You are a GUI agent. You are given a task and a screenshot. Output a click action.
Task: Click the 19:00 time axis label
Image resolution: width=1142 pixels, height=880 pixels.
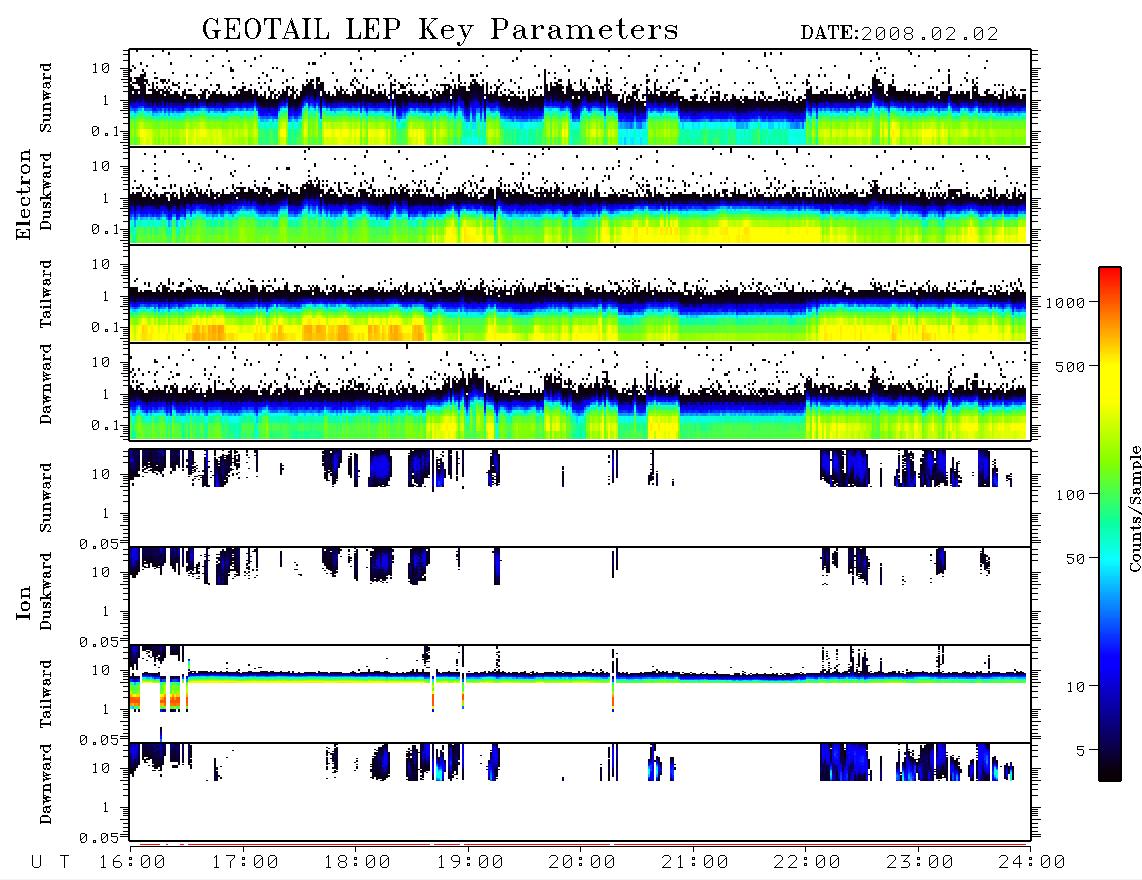coord(470,863)
